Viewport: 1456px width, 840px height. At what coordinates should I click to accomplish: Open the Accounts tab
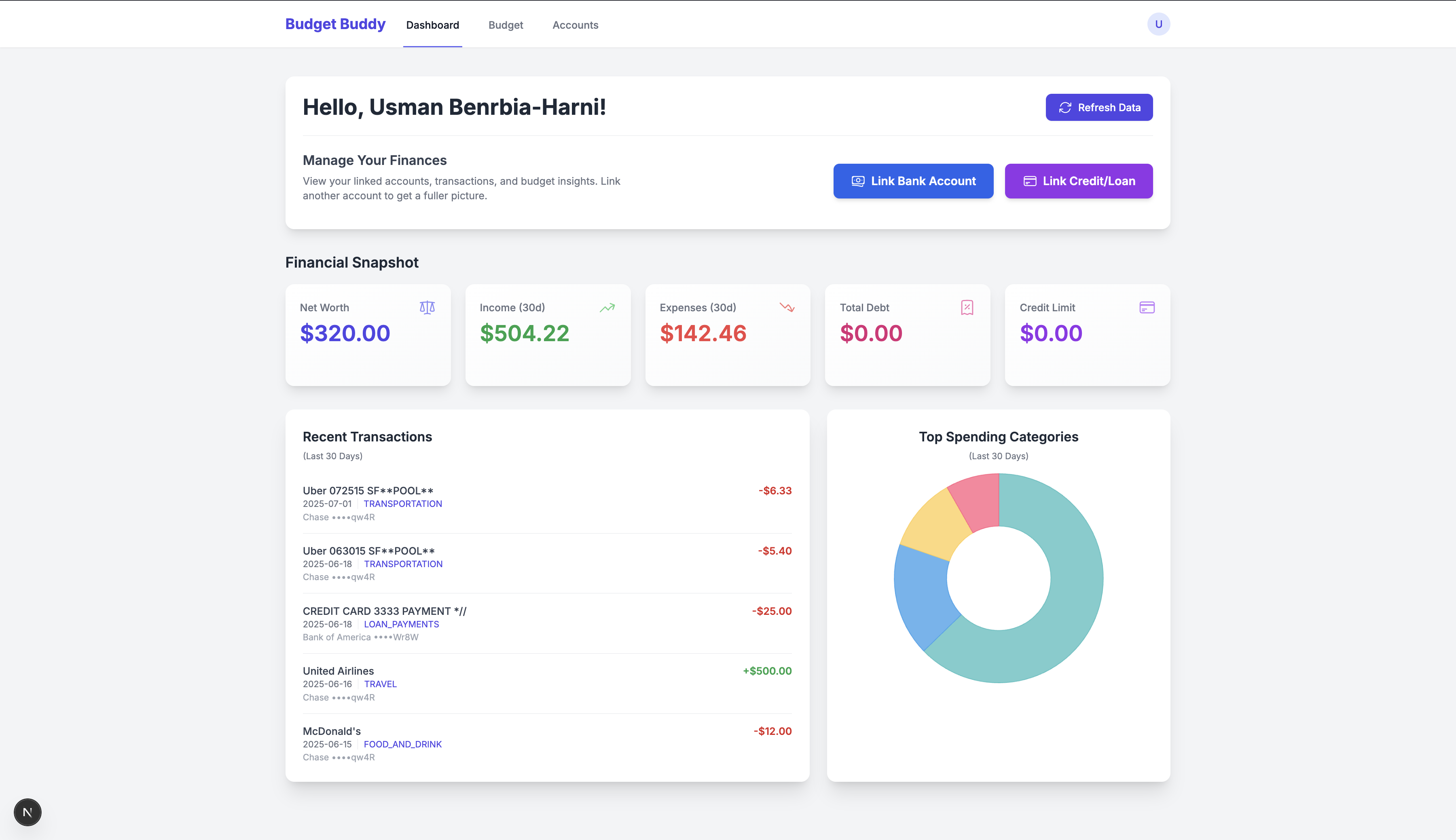tap(576, 25)
